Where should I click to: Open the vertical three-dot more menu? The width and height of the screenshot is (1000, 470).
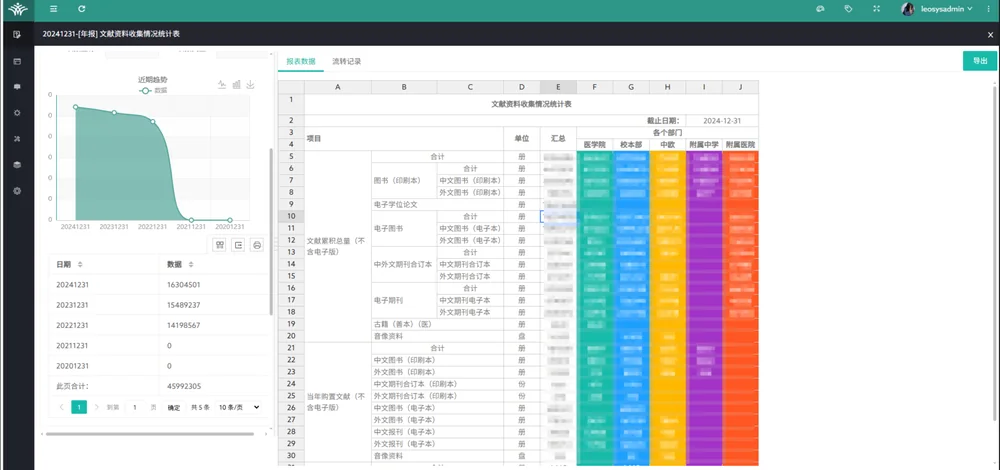989,9
